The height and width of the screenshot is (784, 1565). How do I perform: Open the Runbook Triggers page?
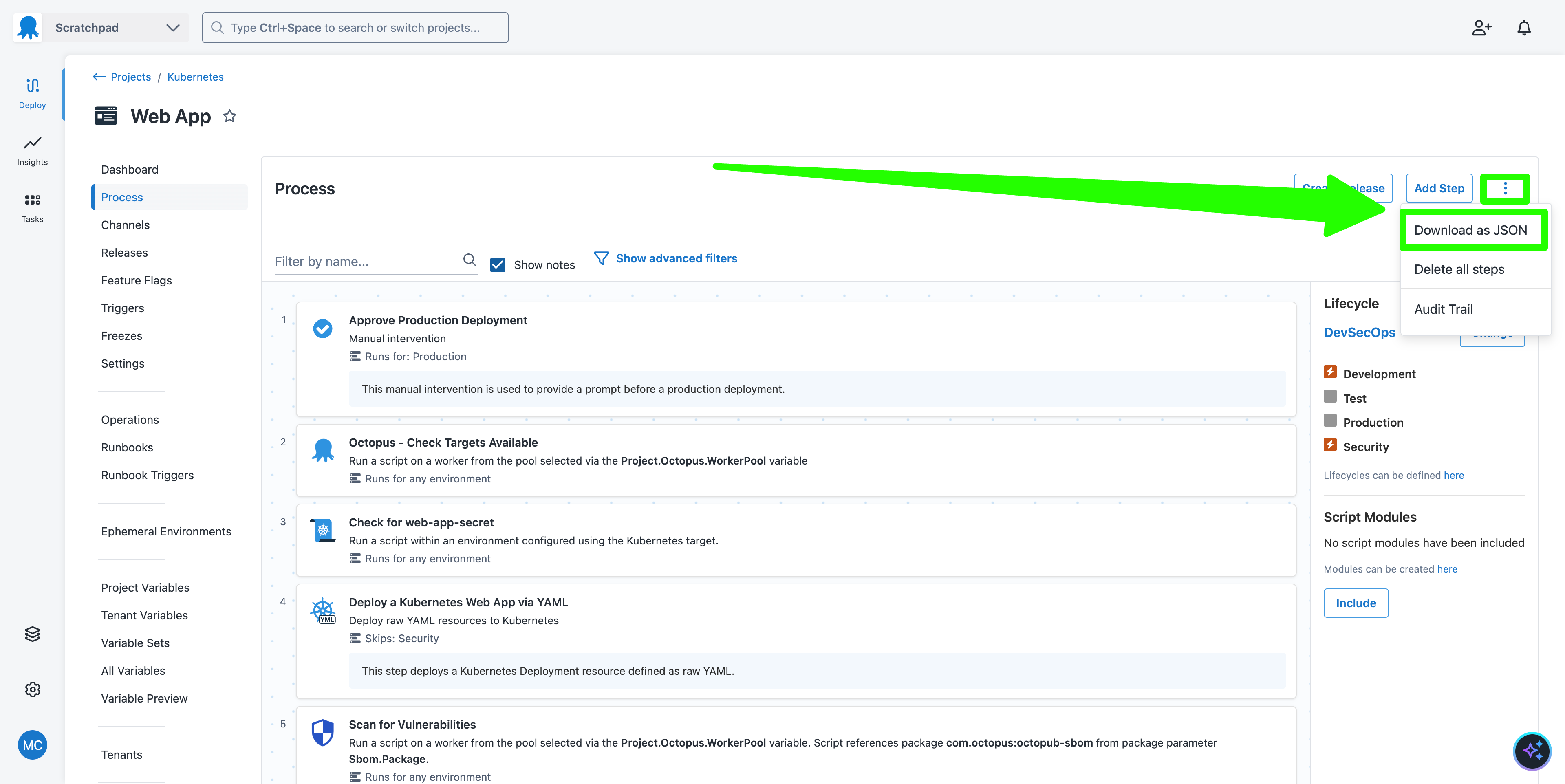pos(147,475)
